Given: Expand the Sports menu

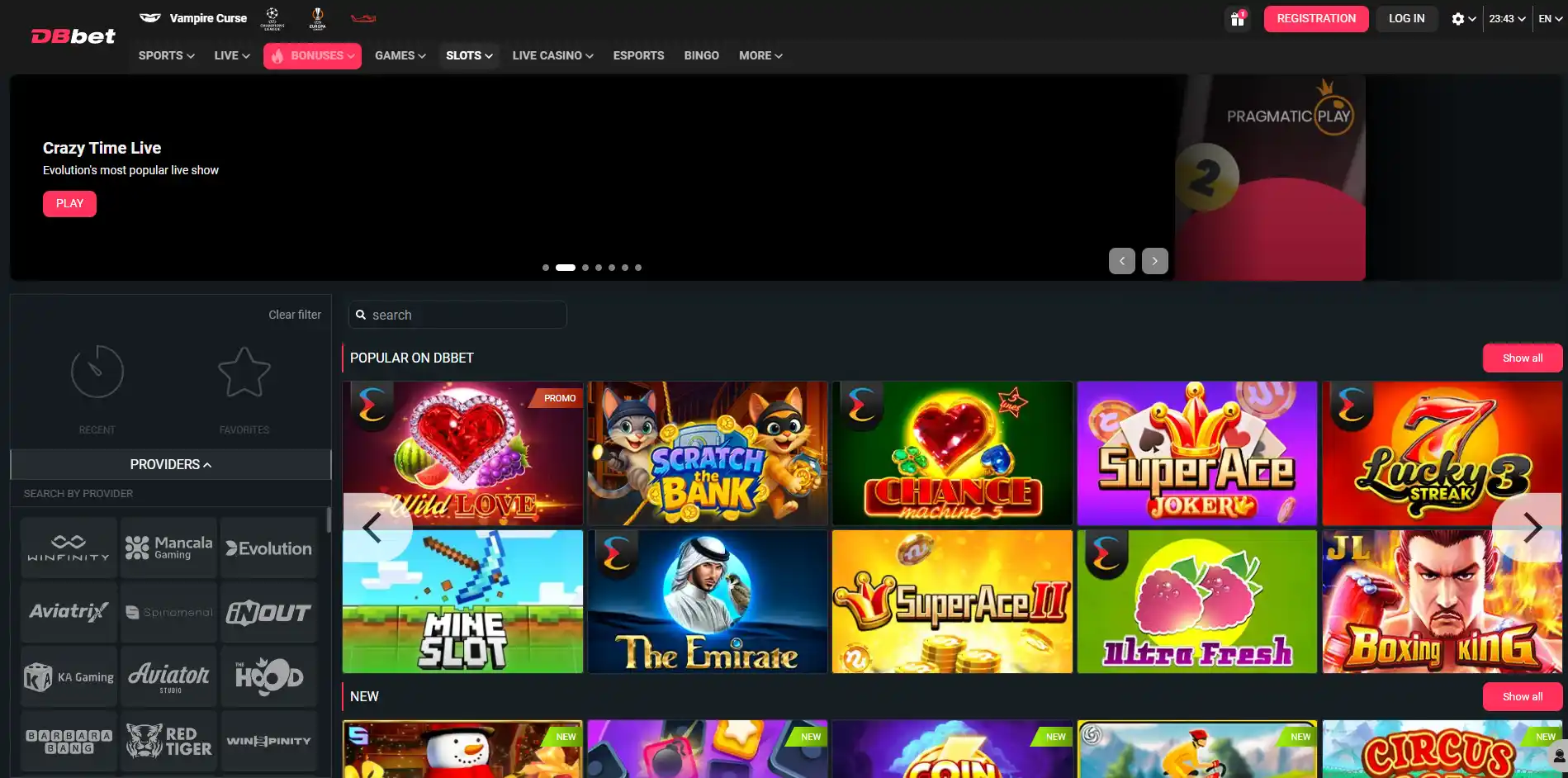Looking at the screenshot, I should [166, 55].
